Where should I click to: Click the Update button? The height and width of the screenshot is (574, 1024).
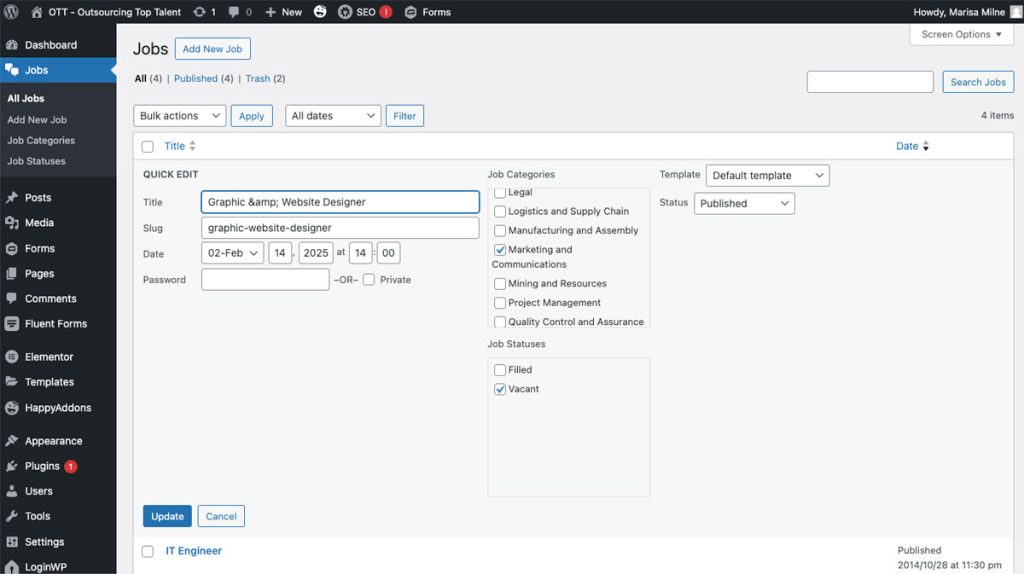coord(167,517)
